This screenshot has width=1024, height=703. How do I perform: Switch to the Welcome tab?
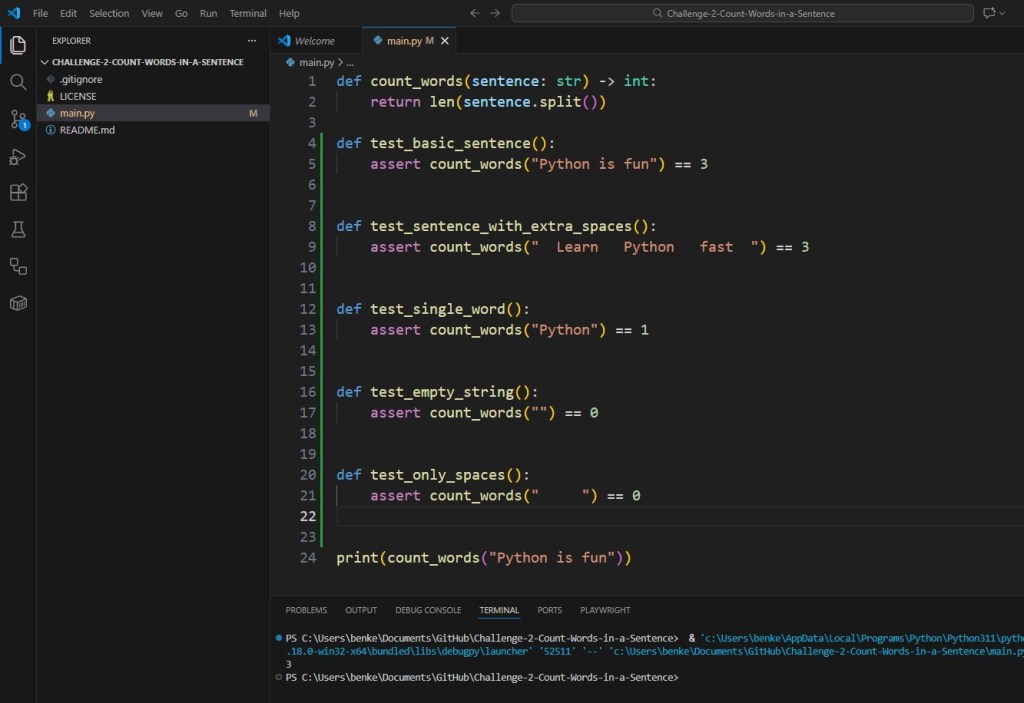(x=317, y=40)
